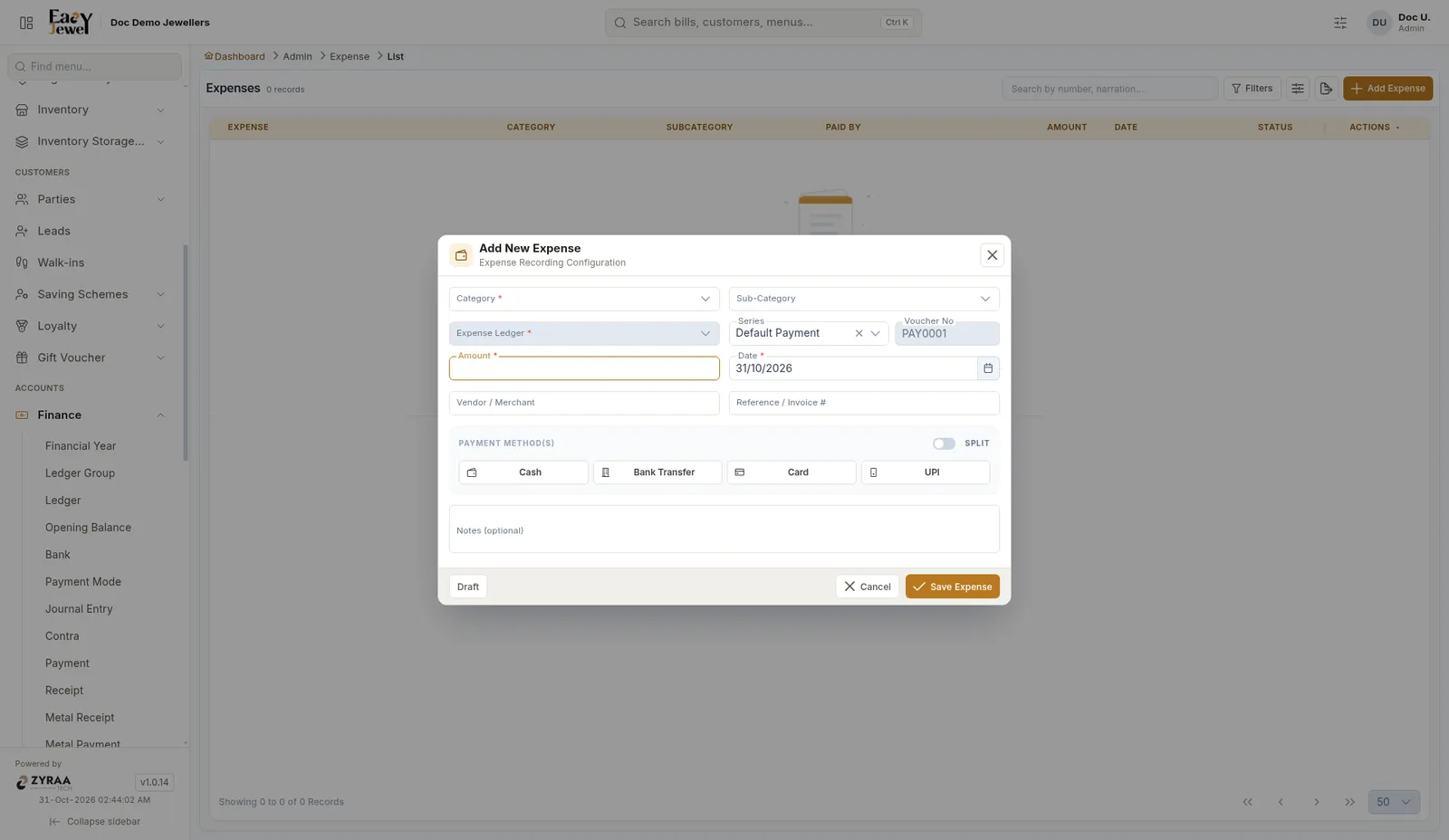This screenshot has width=1449, height=840.
Task: Open Payment Mode in sidebar
Action: point(83,582)
